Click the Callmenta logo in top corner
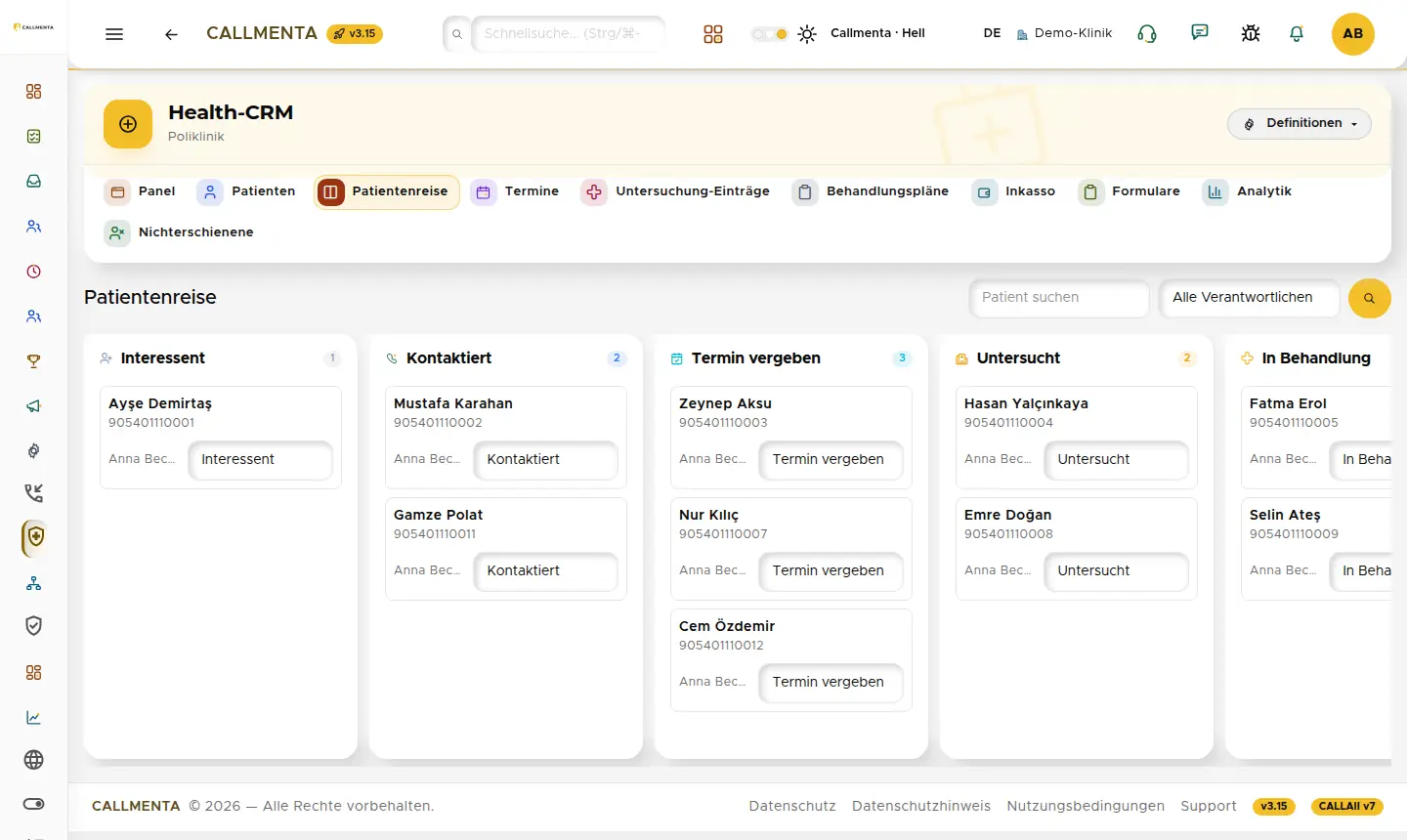 click(33, 27)
